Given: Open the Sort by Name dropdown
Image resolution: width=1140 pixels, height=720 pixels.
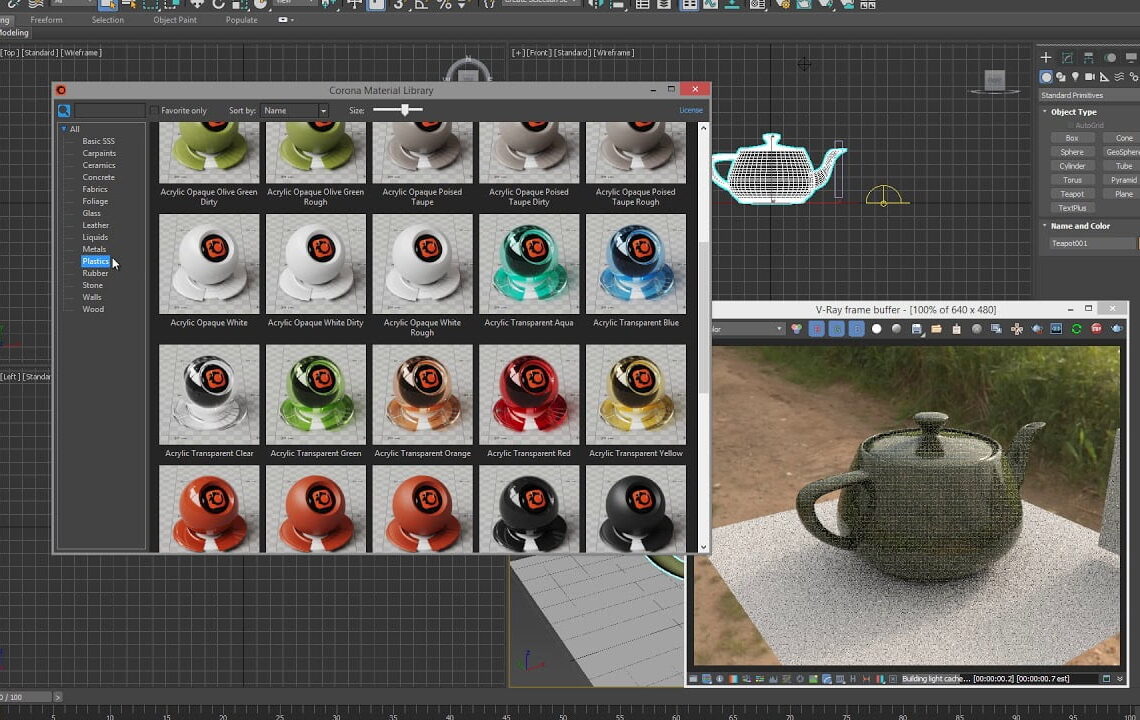Looking at the screenshot, I should (x=293, y=110).
